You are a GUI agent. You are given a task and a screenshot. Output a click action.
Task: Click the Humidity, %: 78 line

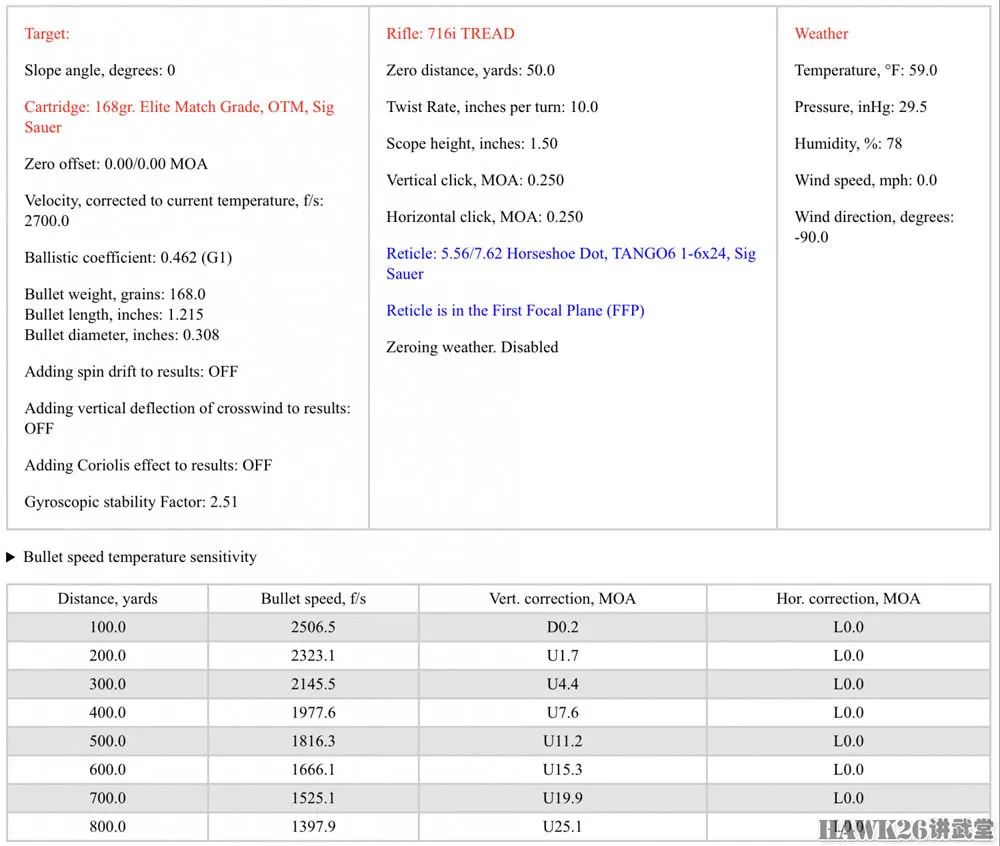click(x=848, y=143)
